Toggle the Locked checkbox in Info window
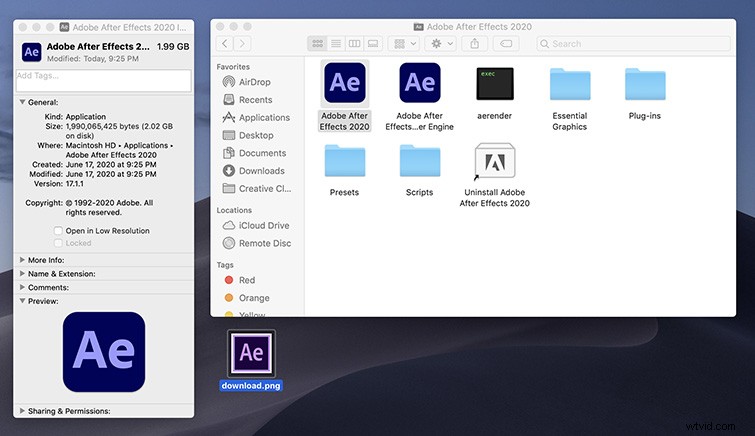Viewport: 755px width, 436px height. coord(58,243)
